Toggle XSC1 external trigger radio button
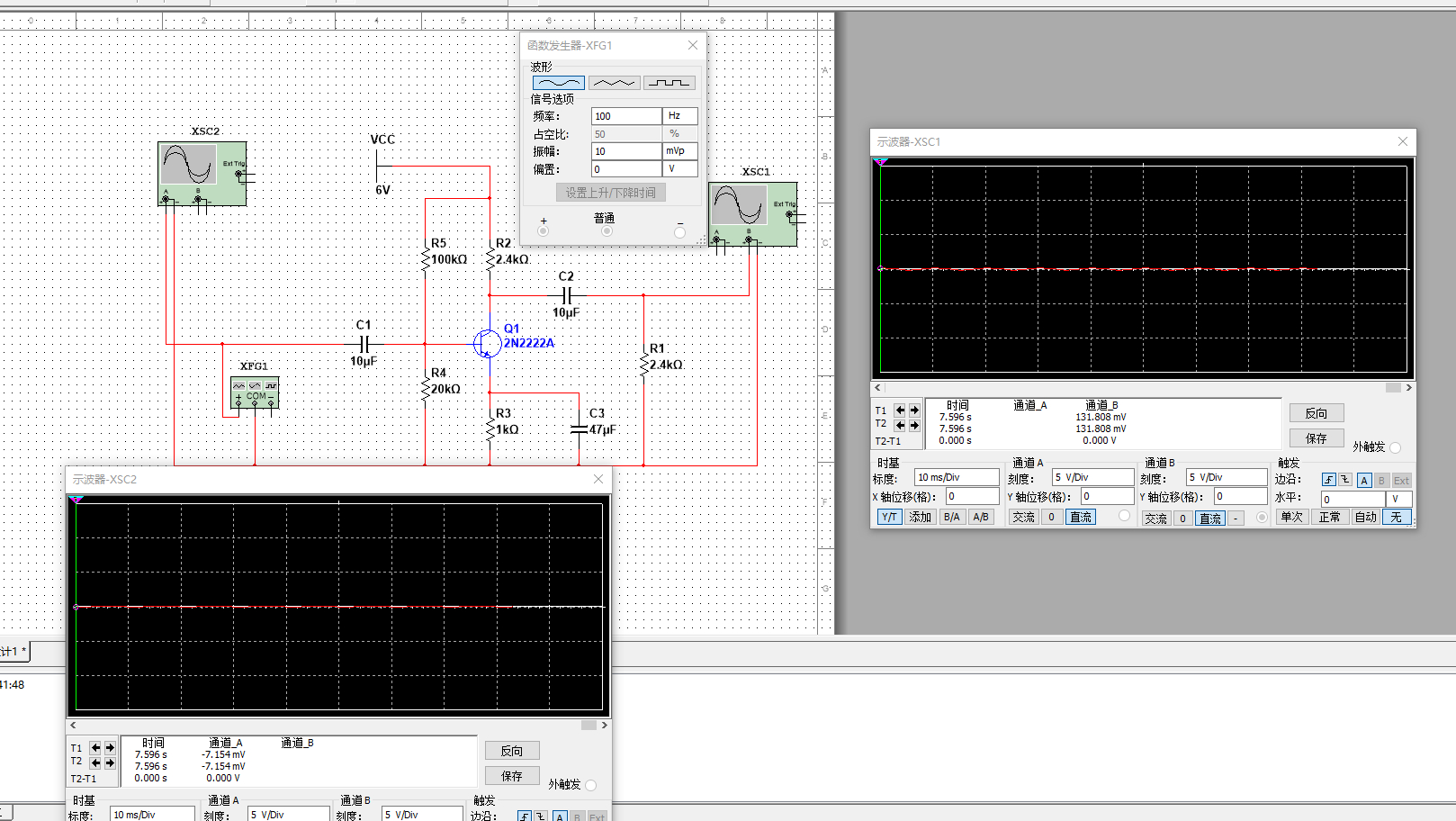Screen dimensions: 1456x821 pos(1395,447)
